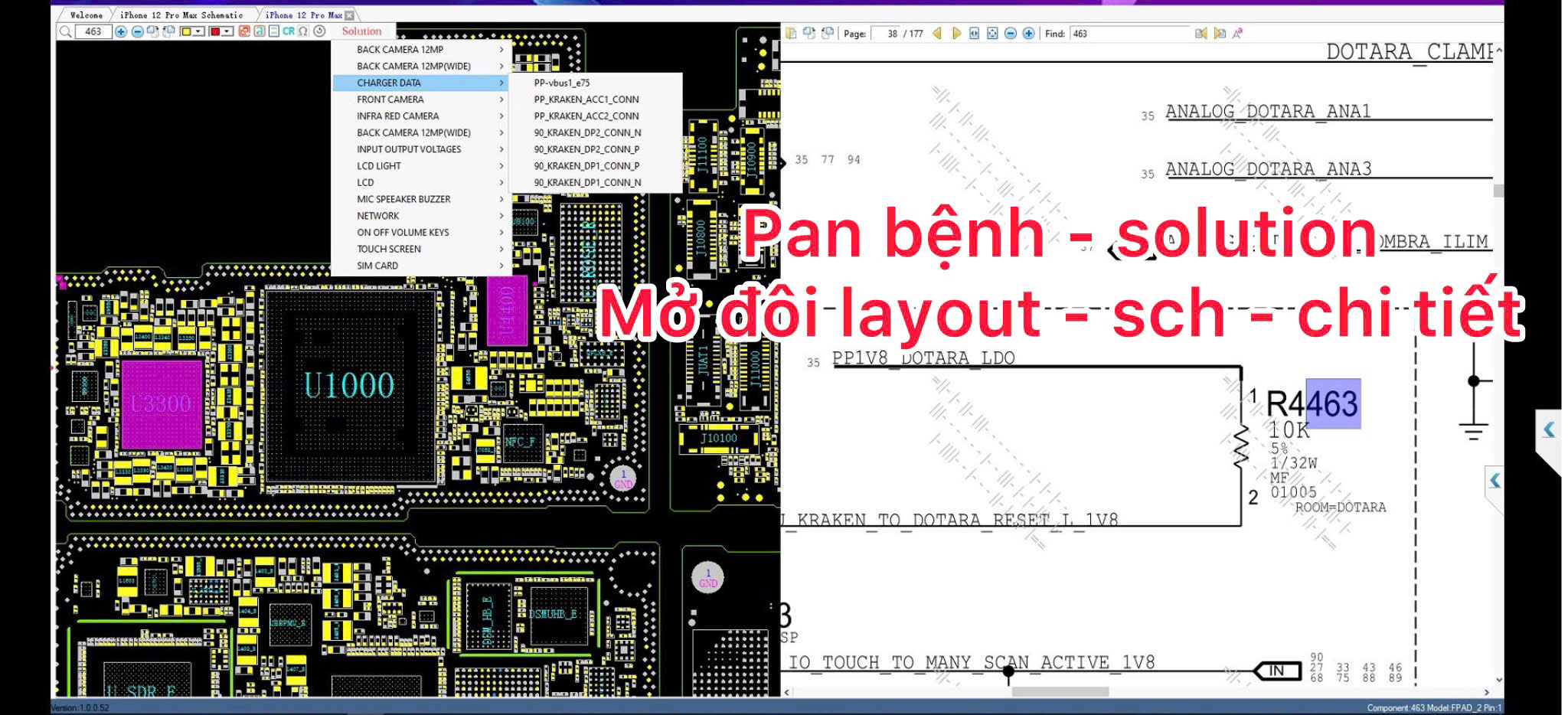Click fit width icon in schematic toolbar
Screen dimensions: 1568x715
975,33
